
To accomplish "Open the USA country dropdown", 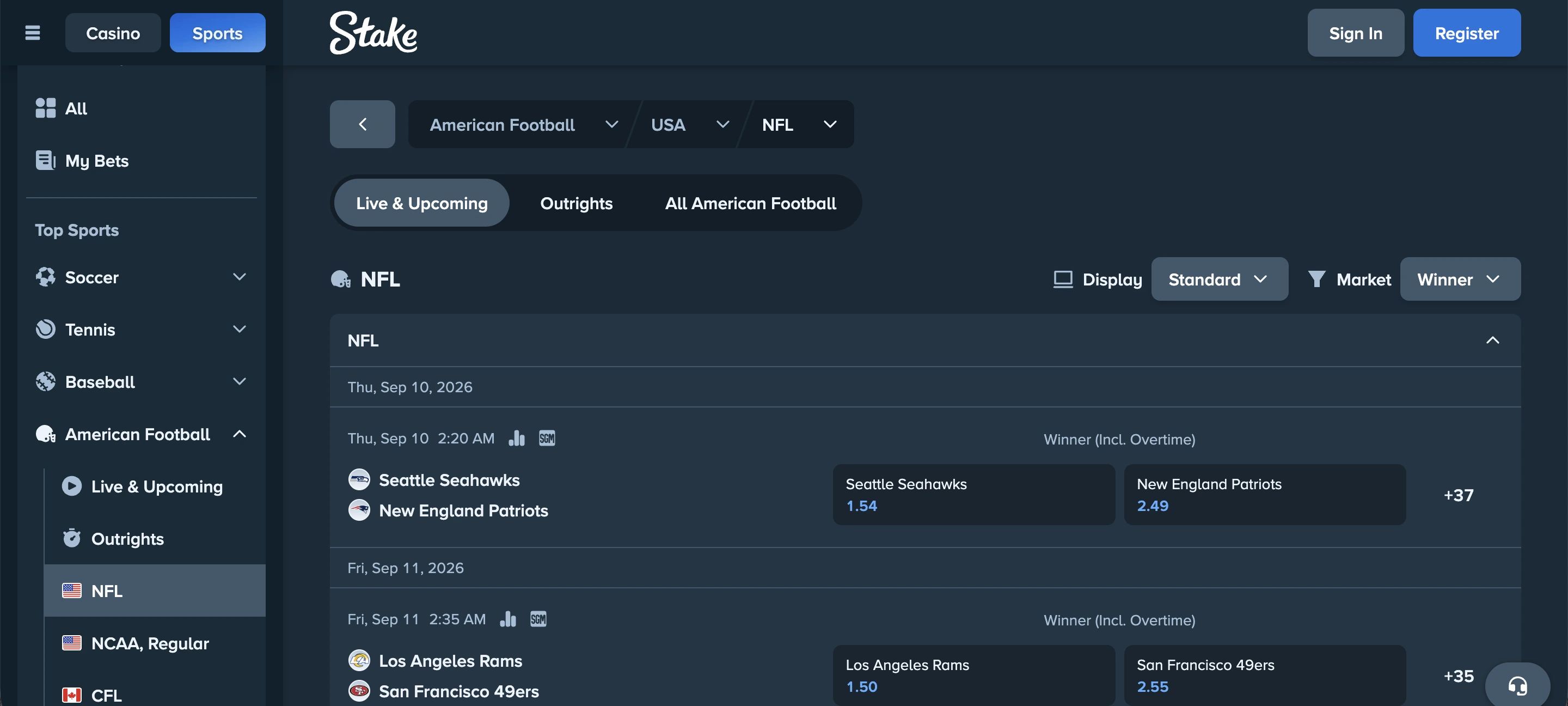I will pyautogui.click(x=690, y=124).
